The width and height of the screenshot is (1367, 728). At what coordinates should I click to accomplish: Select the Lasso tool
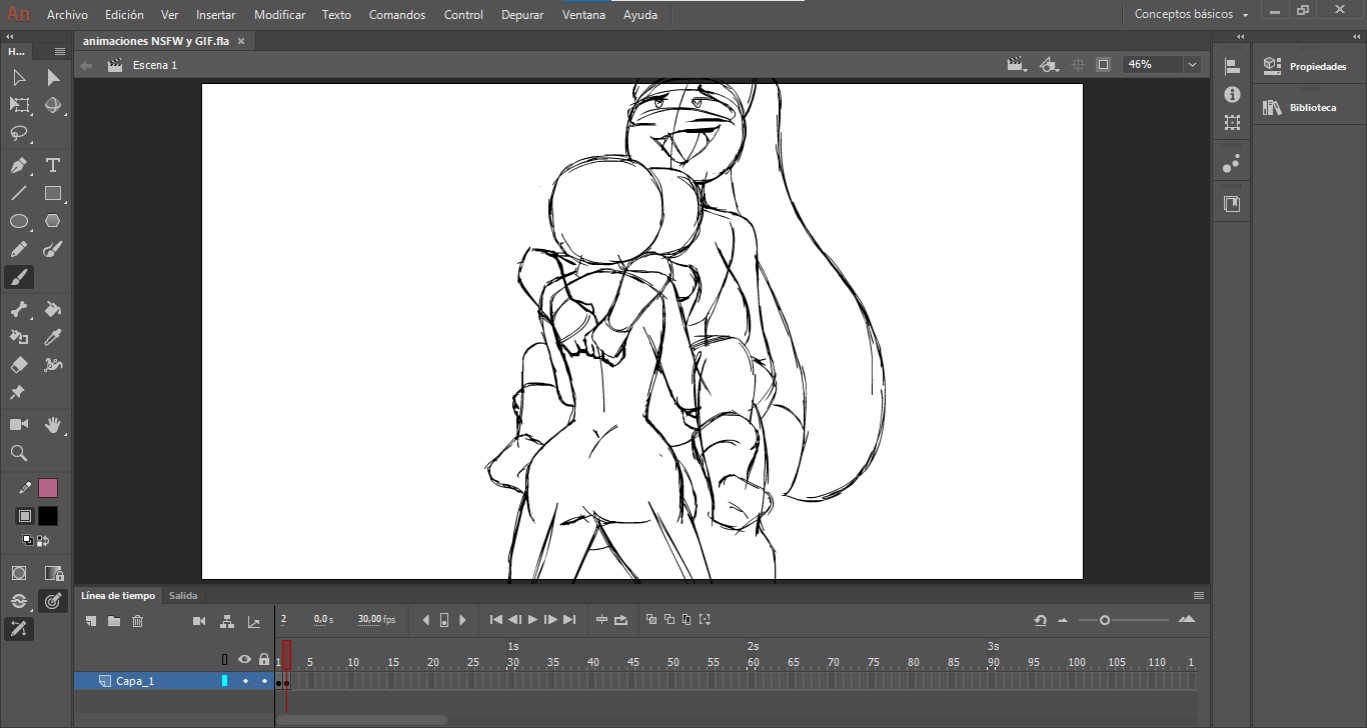[x=19, y=133]
